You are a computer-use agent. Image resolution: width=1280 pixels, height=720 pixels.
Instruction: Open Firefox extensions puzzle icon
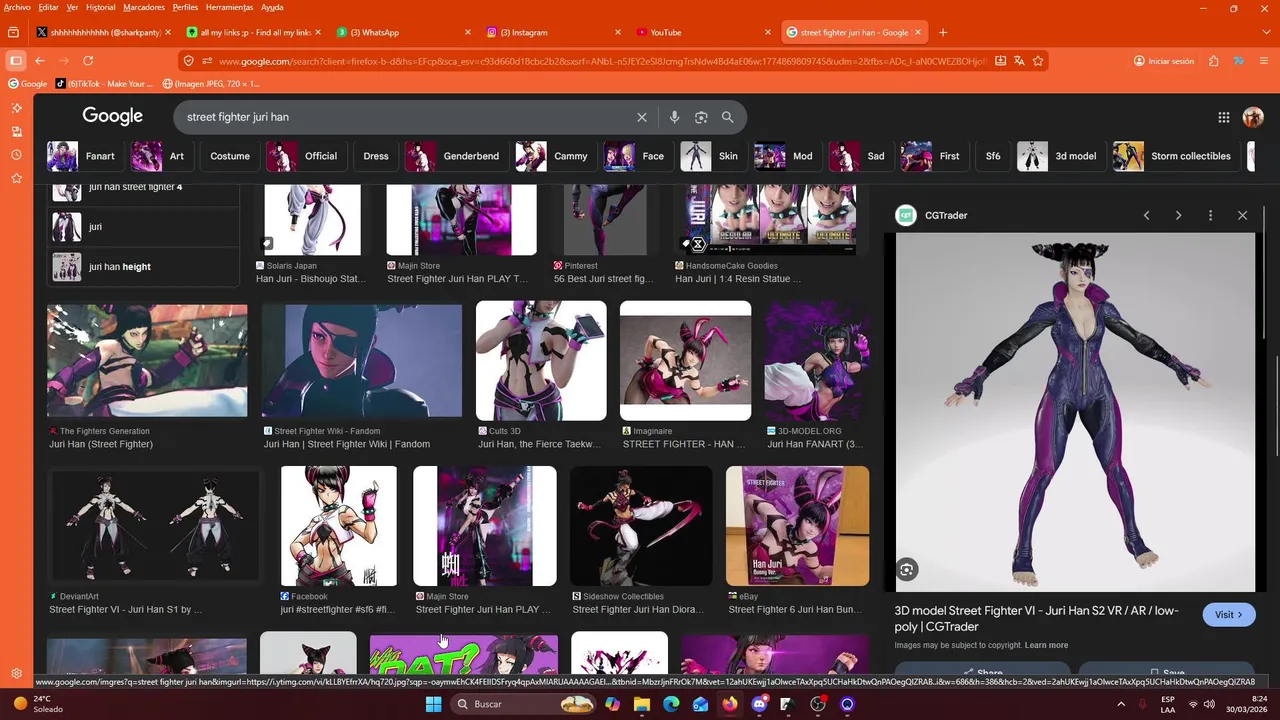[1213, 61]
